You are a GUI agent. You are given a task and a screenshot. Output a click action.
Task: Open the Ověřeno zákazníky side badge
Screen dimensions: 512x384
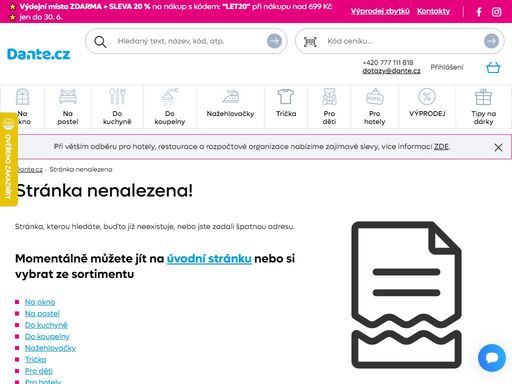8,159
